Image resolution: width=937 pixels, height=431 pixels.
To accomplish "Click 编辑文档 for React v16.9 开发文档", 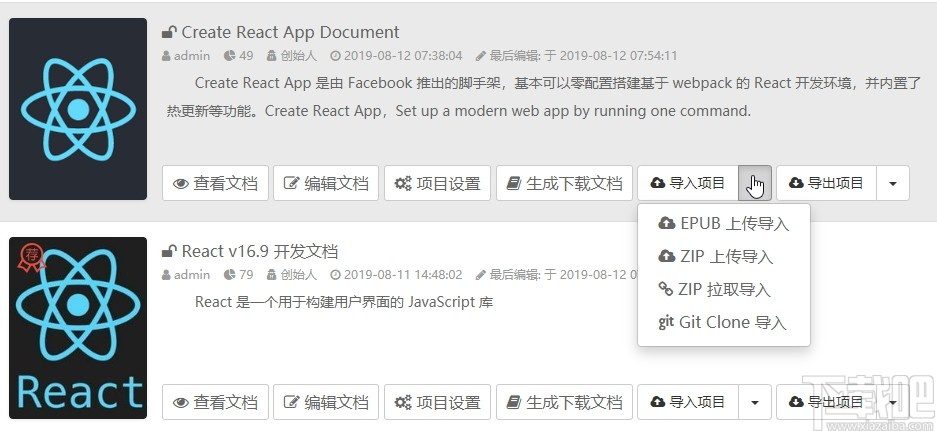I will (x=326, y=402).
